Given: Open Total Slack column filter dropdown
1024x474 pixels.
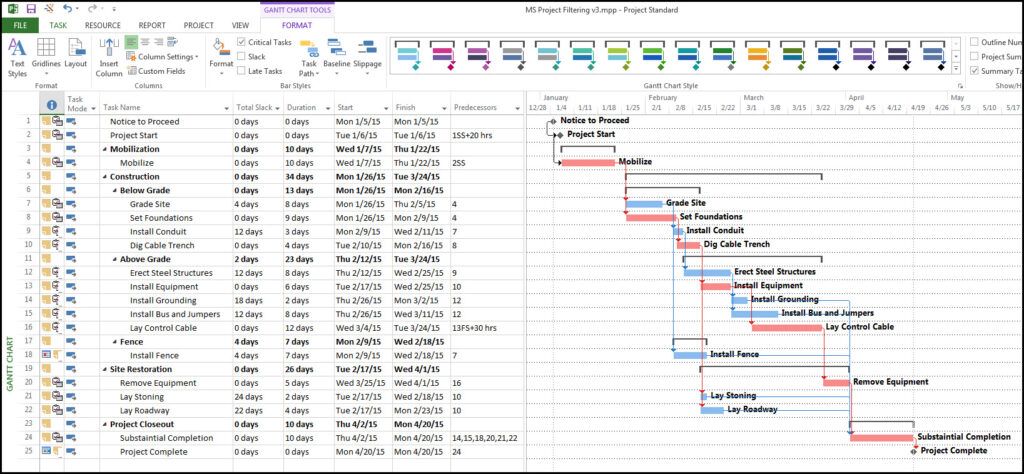Looking at the screenshot, I should pos(277,108).
